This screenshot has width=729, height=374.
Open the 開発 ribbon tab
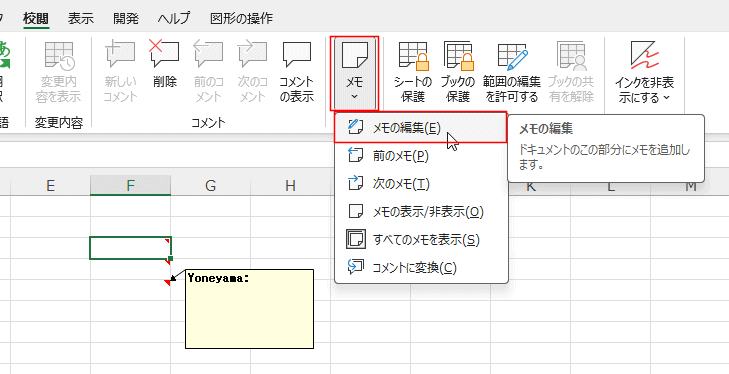point(126,19)
